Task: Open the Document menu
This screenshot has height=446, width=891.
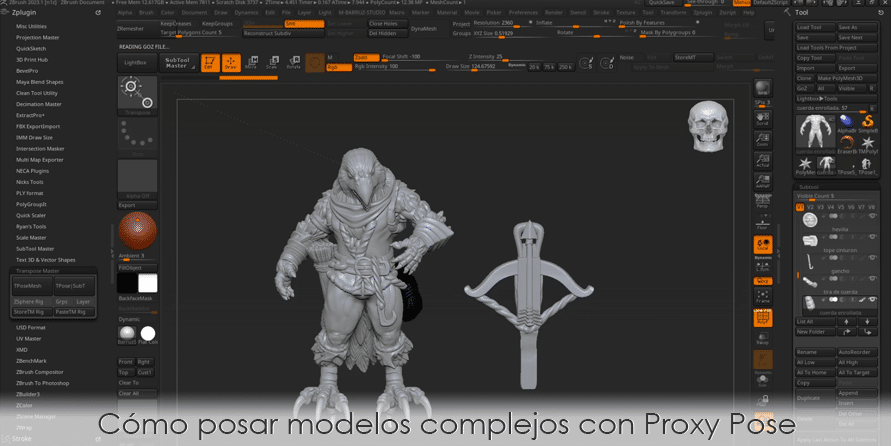Action: click(x=194, y=12)
